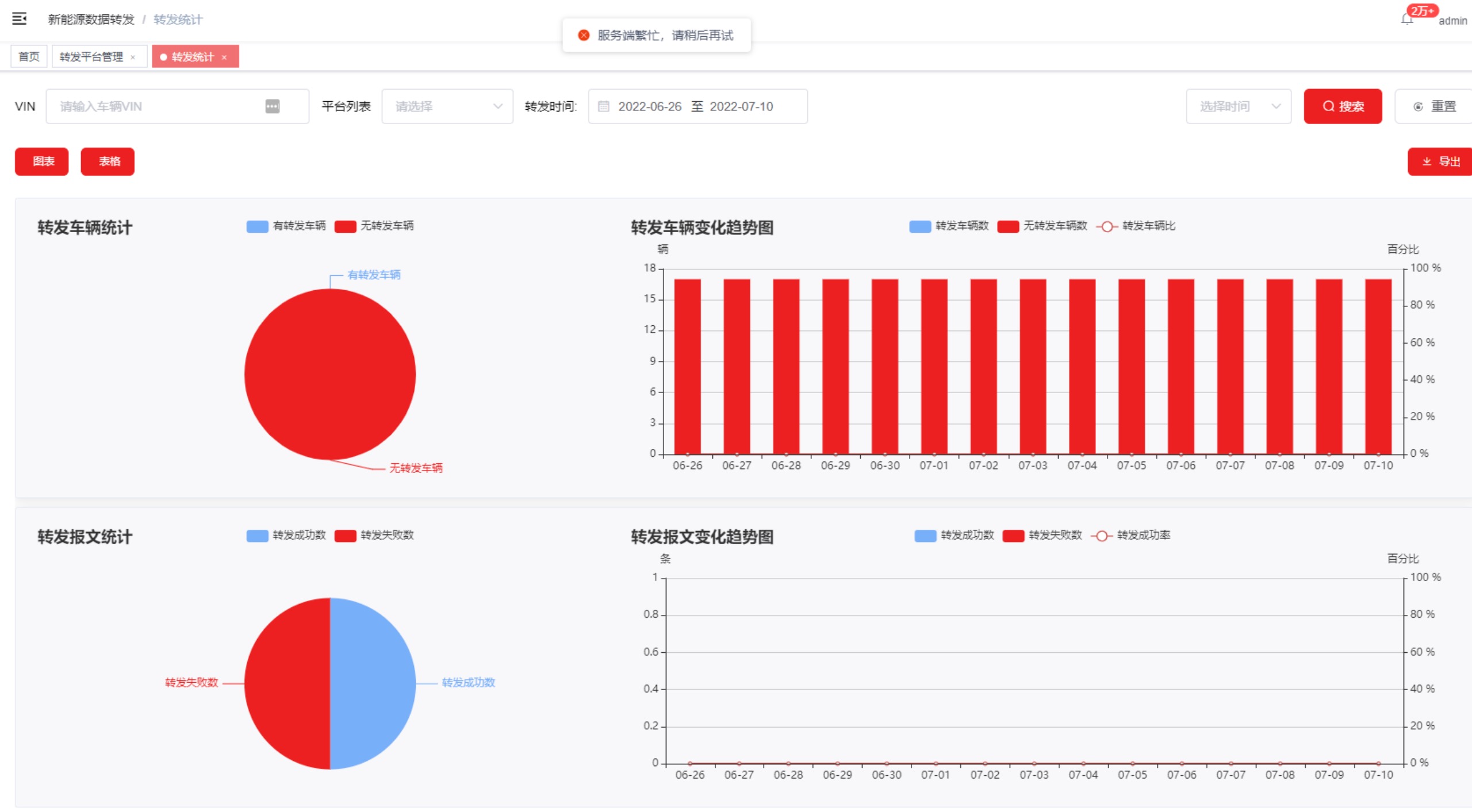
Task: Close the 转发平台管理 tab with its x
Action: click(133, 57)
